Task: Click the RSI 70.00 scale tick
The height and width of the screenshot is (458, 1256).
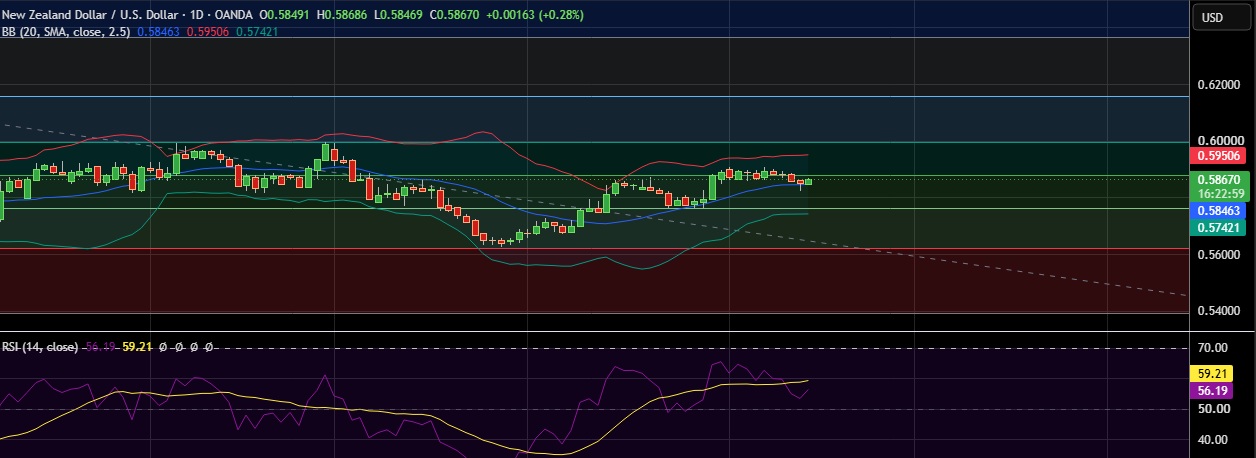Action: pyautogui.click(x=1211, y=348)
